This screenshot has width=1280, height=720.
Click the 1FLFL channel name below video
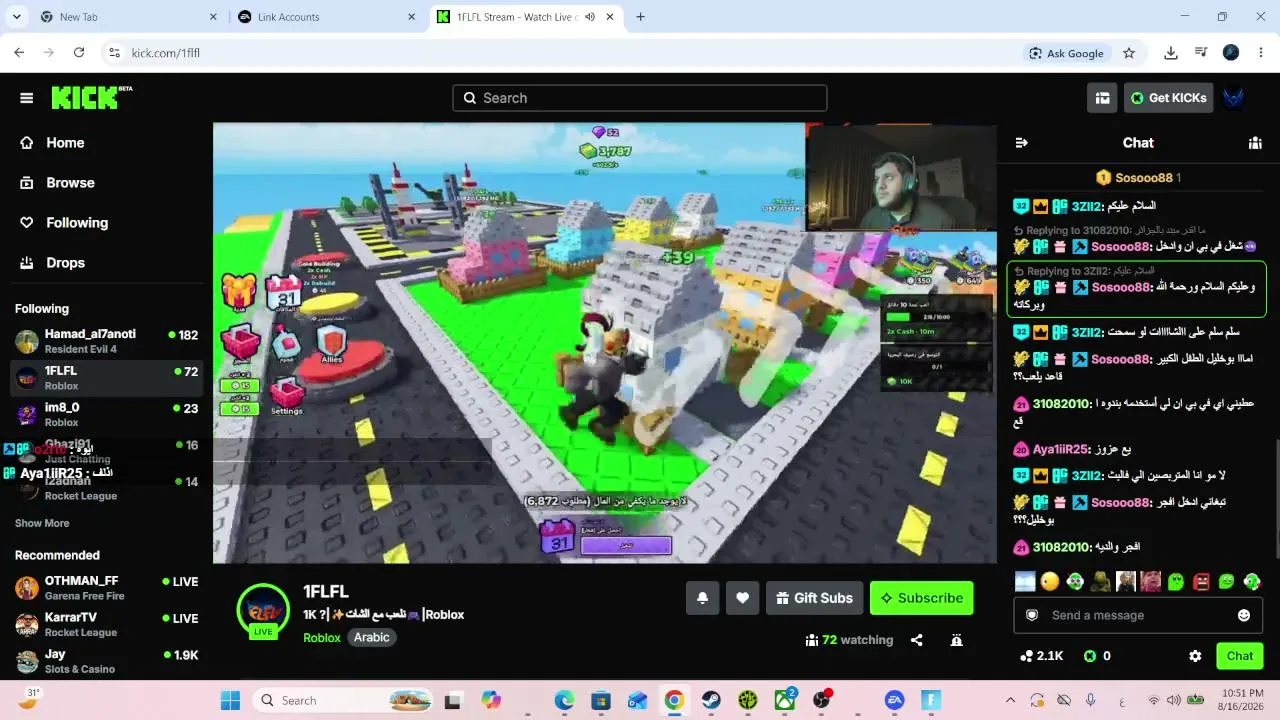click(326, 592)
